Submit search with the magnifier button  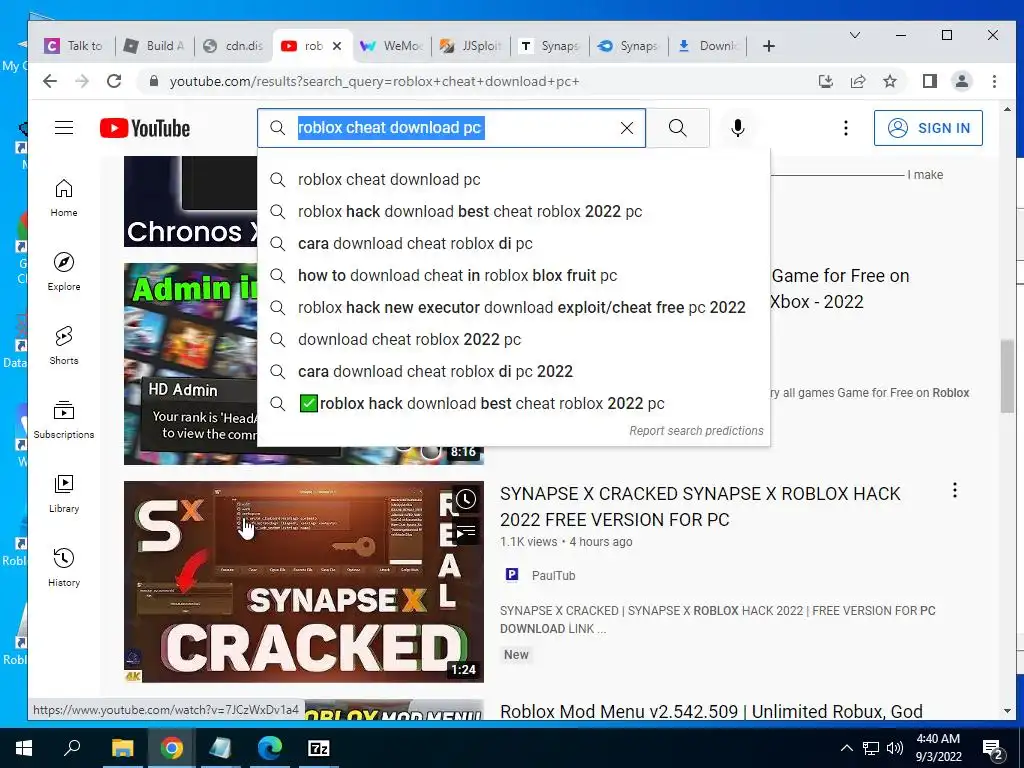[678, 128]
